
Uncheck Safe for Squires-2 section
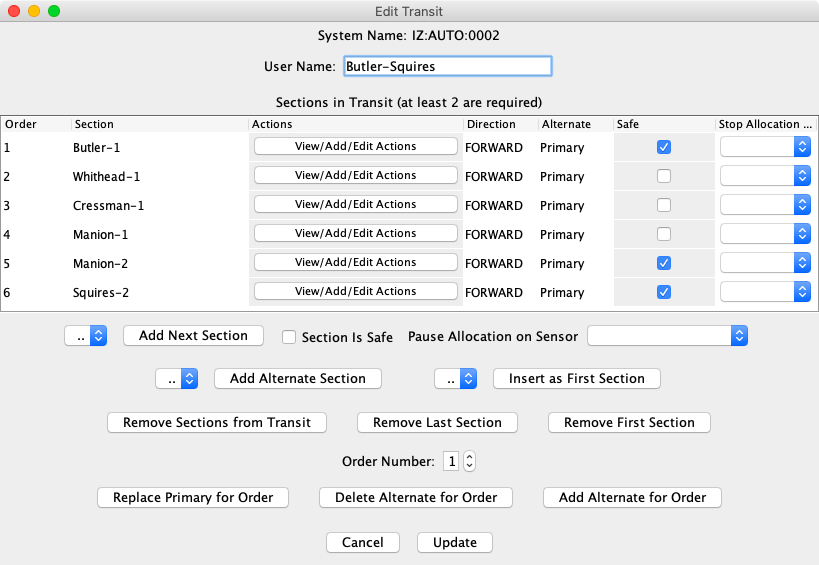pyautogui.click(x=663, y=292)
